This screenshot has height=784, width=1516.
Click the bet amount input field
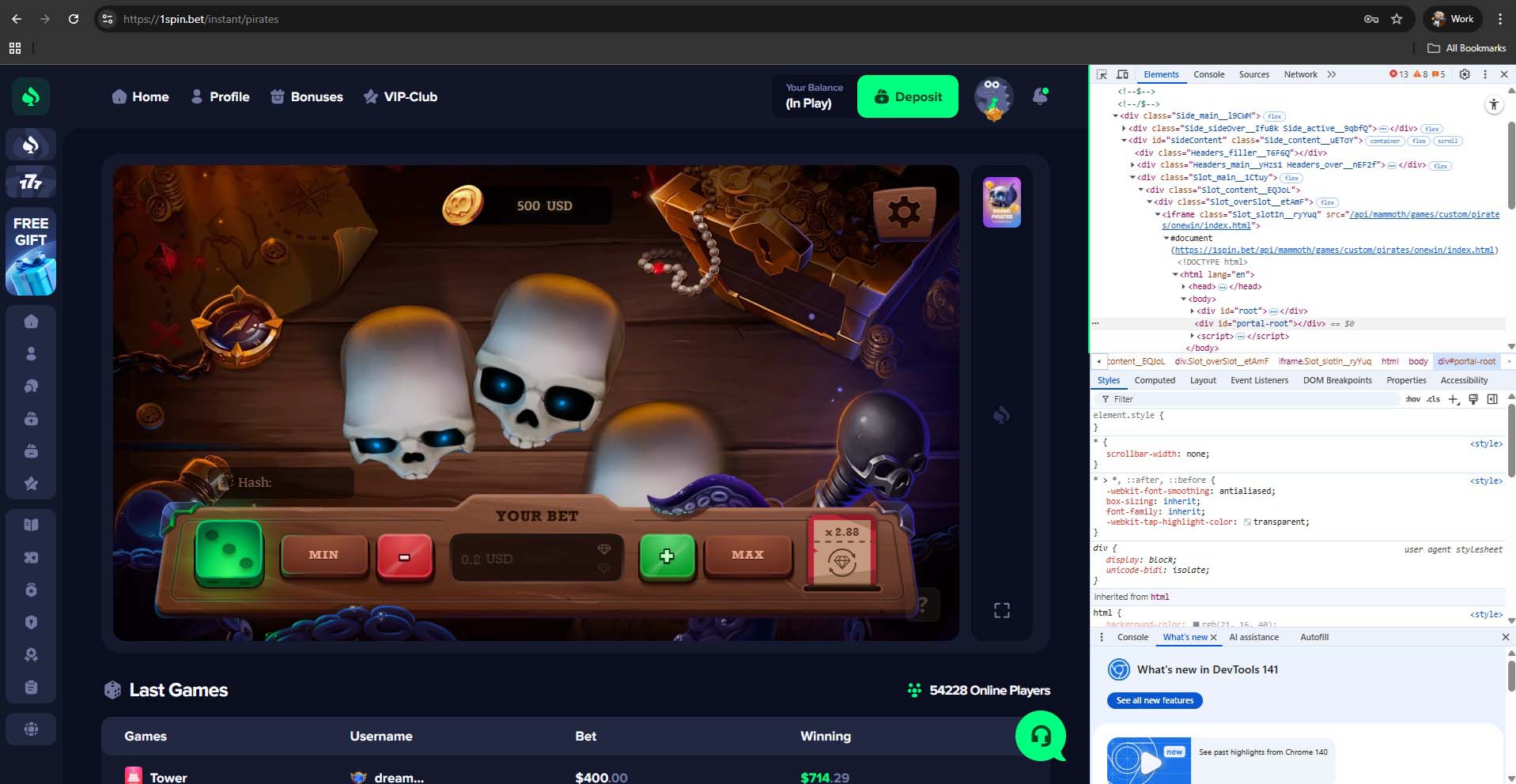[526, 559]
